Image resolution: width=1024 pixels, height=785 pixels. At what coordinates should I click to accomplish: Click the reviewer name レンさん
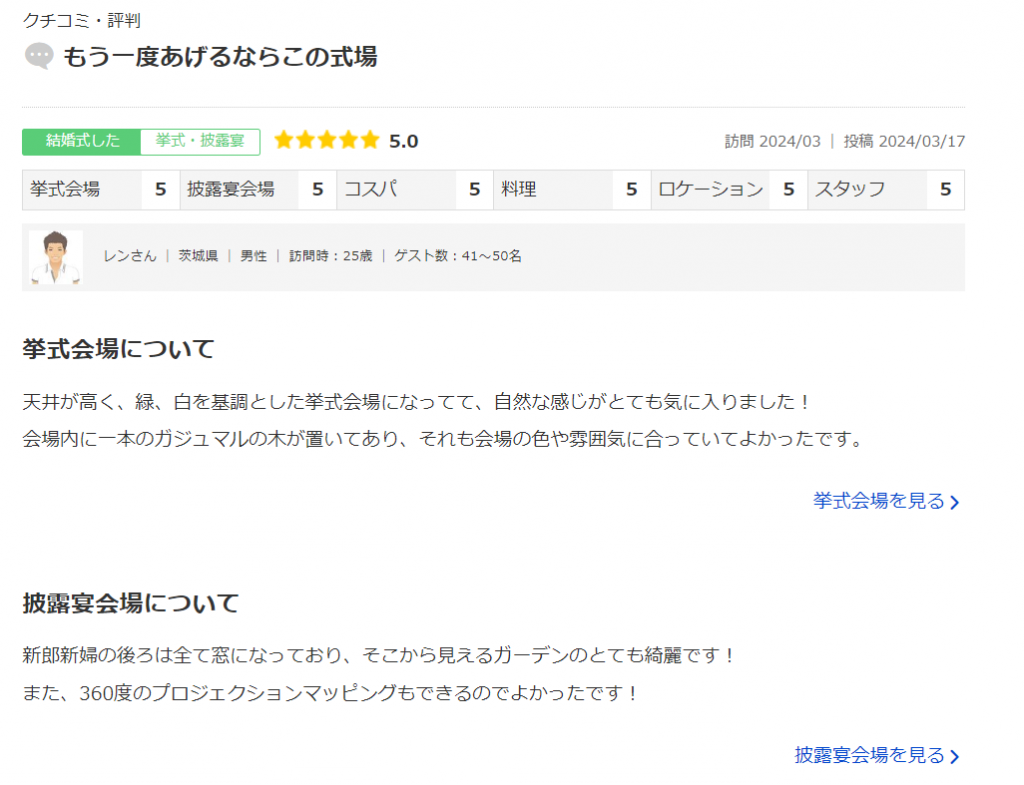click(130, 256)
